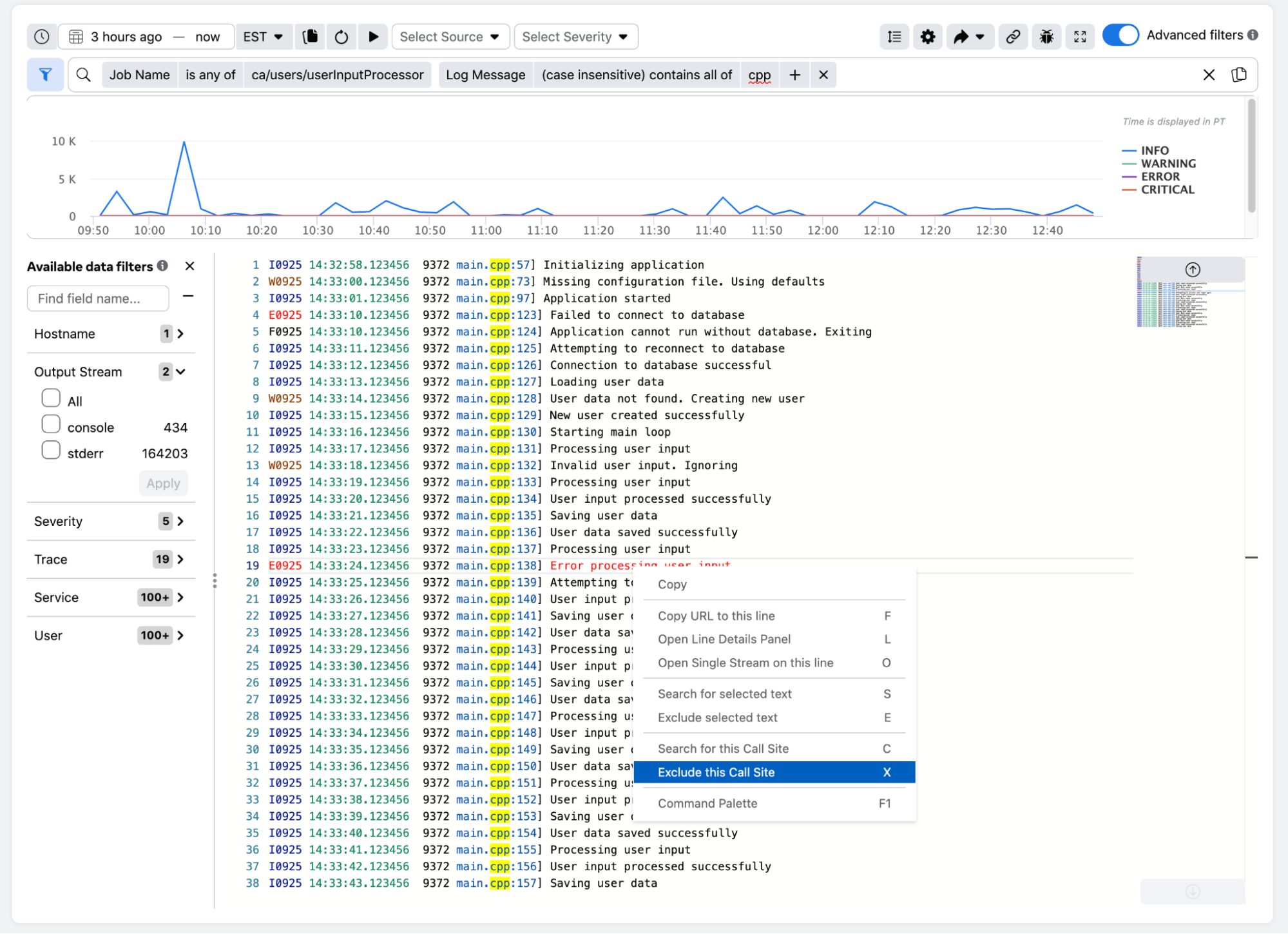Disable the Advanced filters toggle

[x=1121, y=35]
